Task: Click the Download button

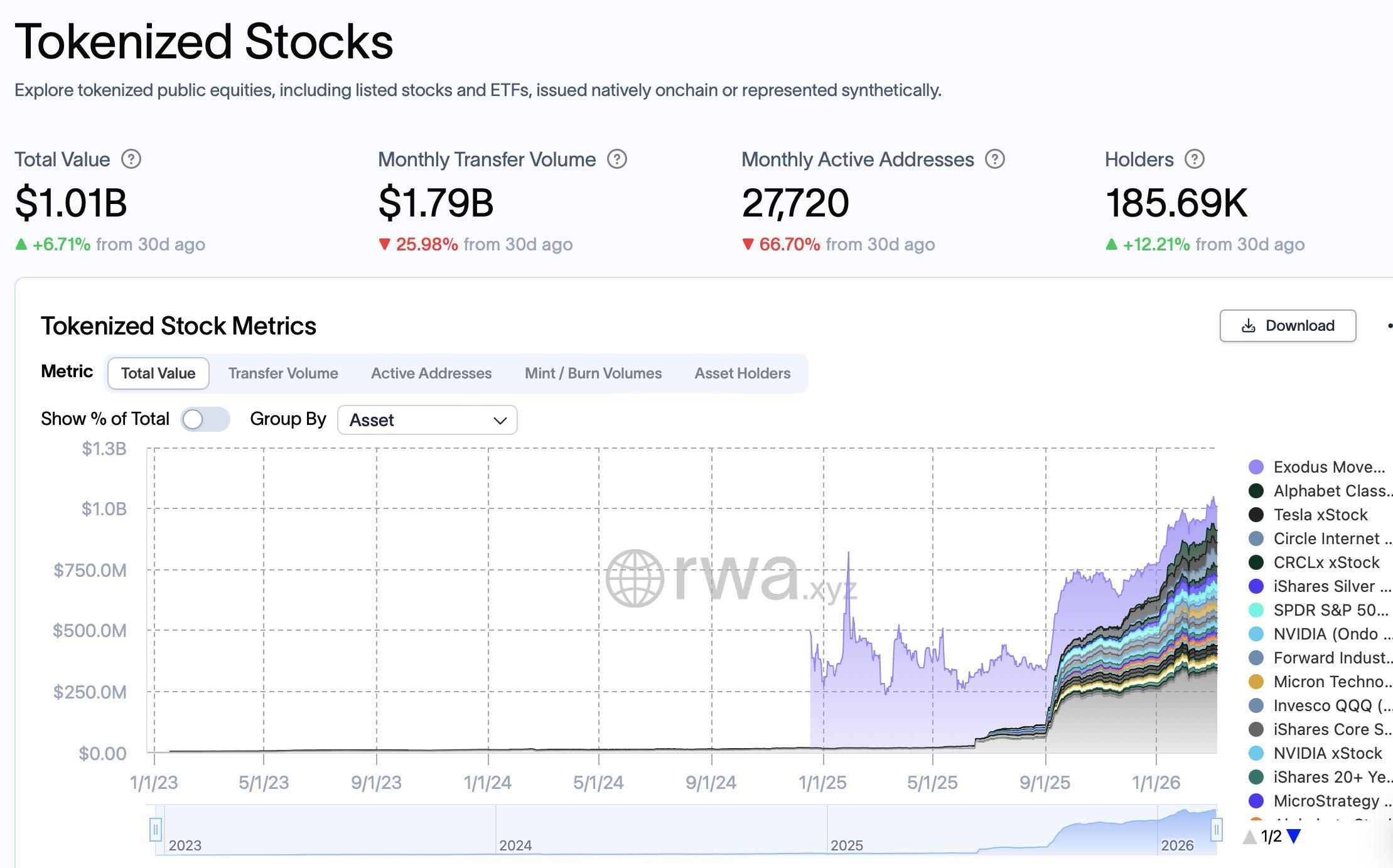Action: (1288, 325)
